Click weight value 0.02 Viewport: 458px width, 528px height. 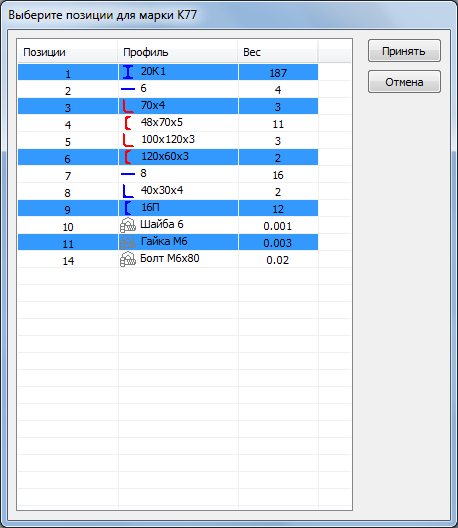pyautogui.click(x=277, y=260)
